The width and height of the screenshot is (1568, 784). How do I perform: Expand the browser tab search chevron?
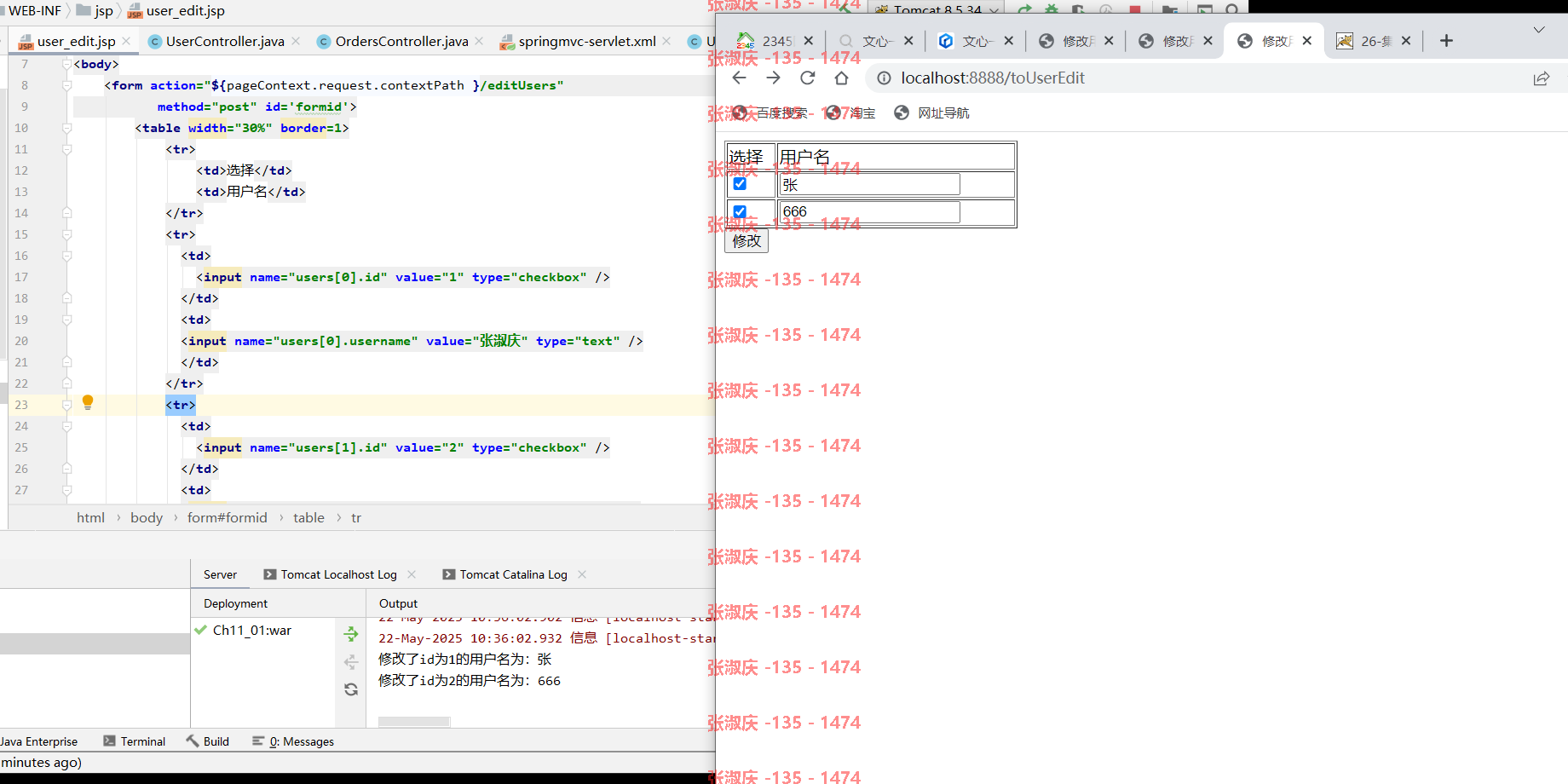(1539, 30)
